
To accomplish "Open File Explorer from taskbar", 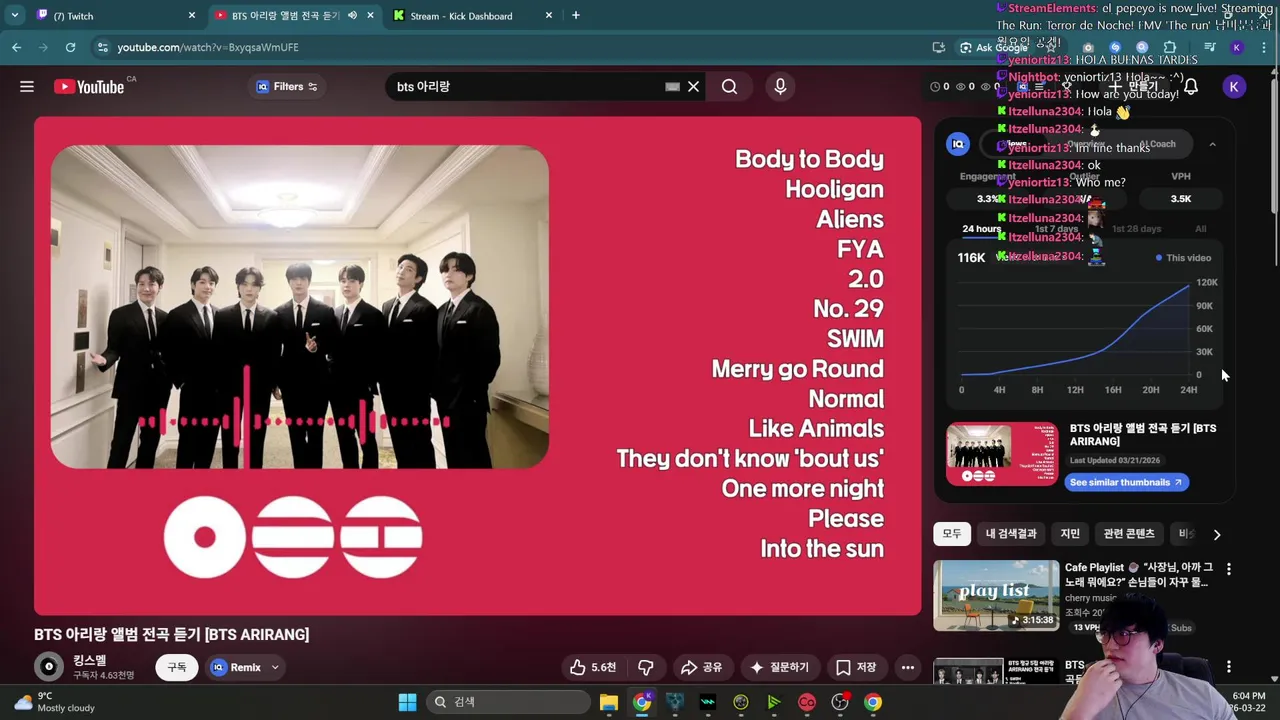I will click(x=609, y=702).
